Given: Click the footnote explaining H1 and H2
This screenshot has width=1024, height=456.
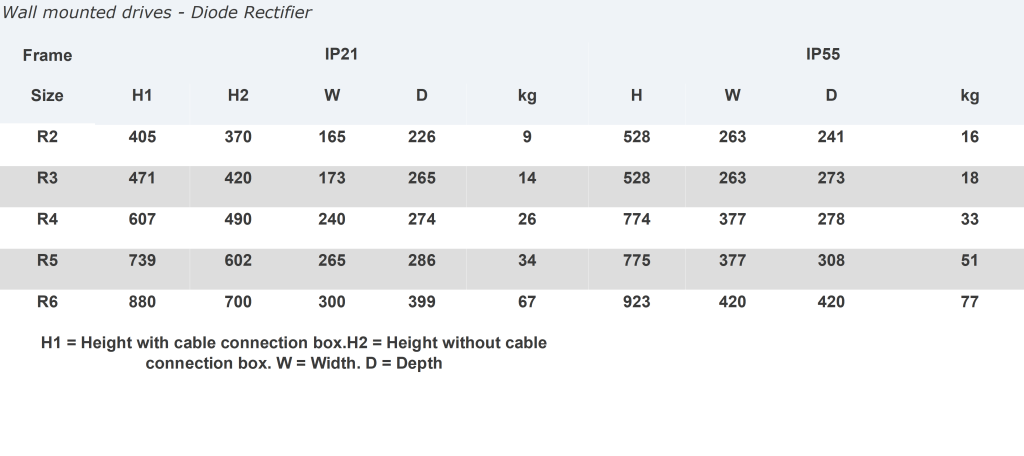Looking at the screenshot, I should [x=294, y=353].
